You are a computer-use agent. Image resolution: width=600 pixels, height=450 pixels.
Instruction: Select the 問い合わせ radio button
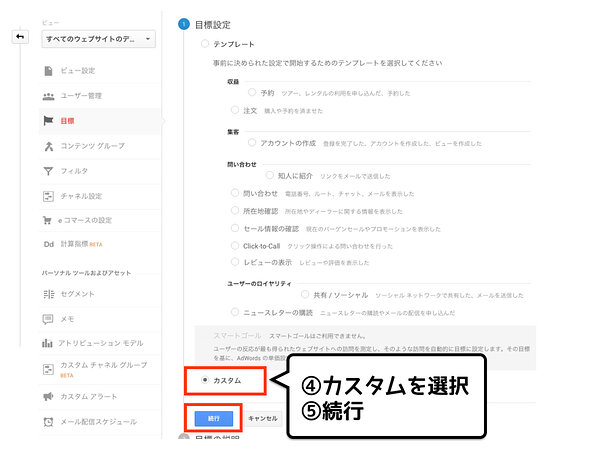(x=235, y=193)
